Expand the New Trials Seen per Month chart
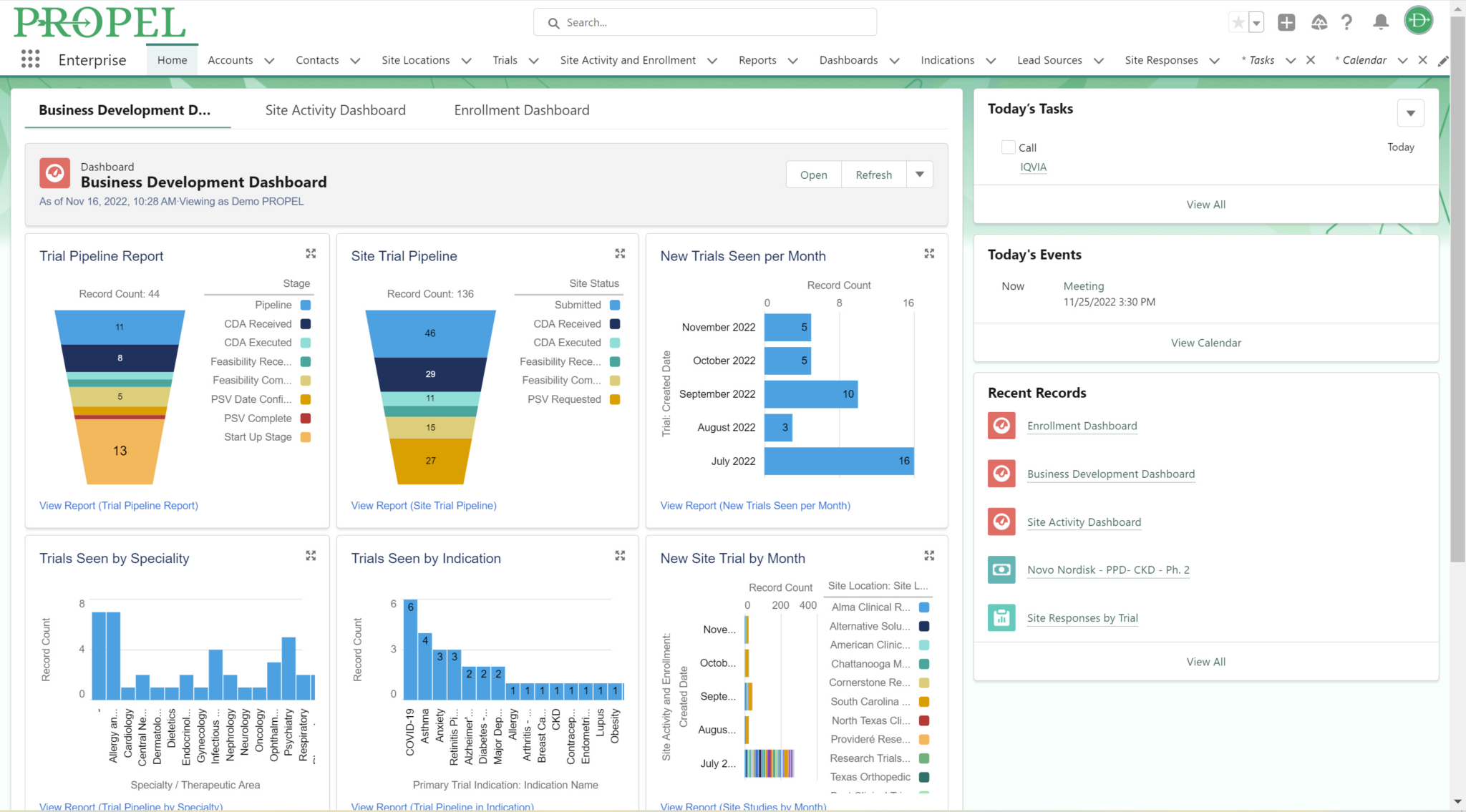Image resolution: width=1466 pixels, height=812 pixels. 929,254
